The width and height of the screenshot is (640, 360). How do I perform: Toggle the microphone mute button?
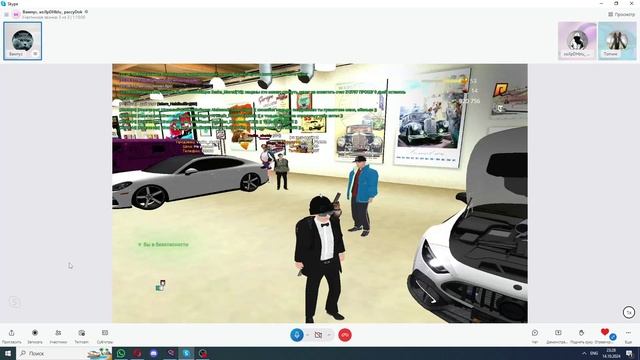[x=297, y=335]
